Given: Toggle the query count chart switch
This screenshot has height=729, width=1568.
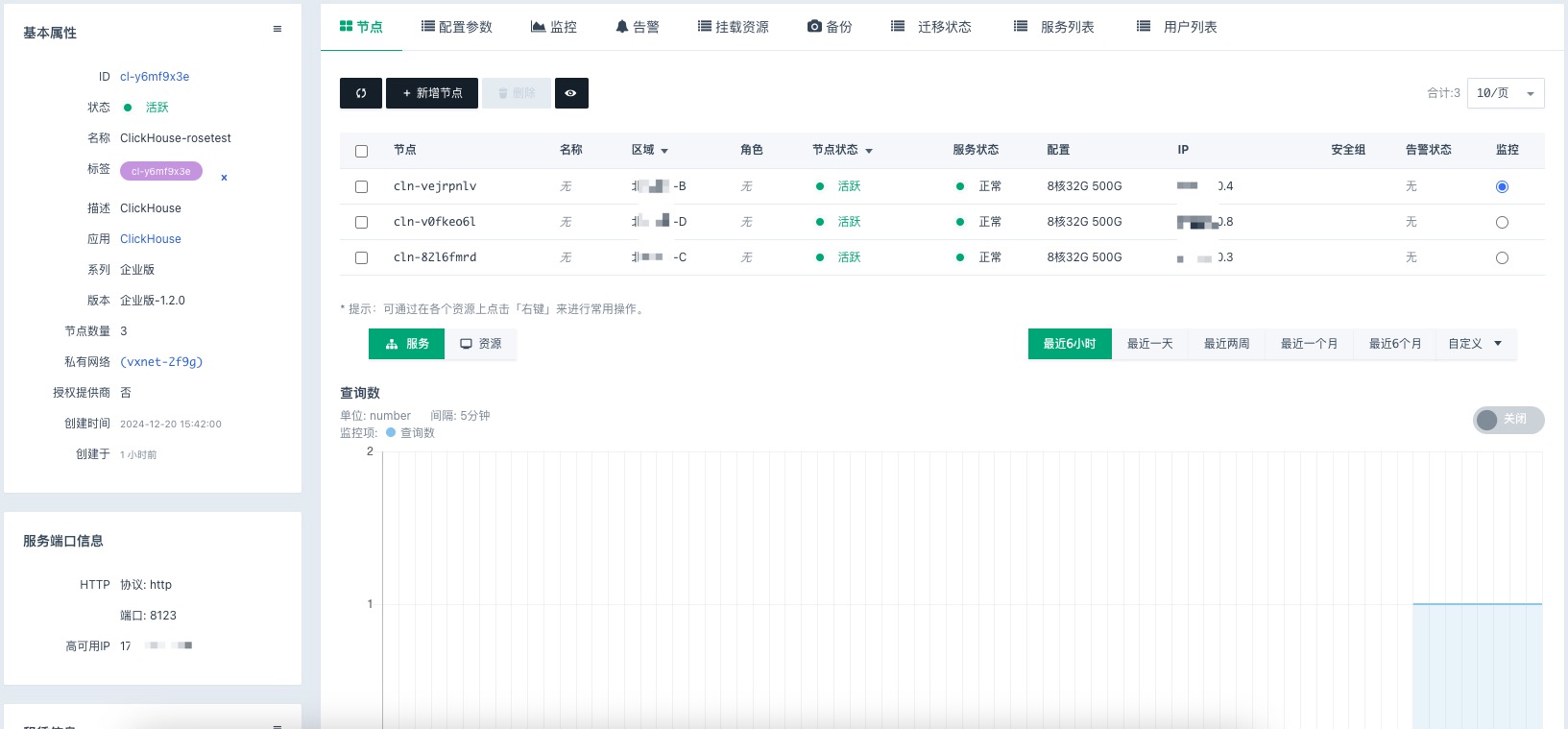Looking at the screenshot, I should (x=1508, y=420).
